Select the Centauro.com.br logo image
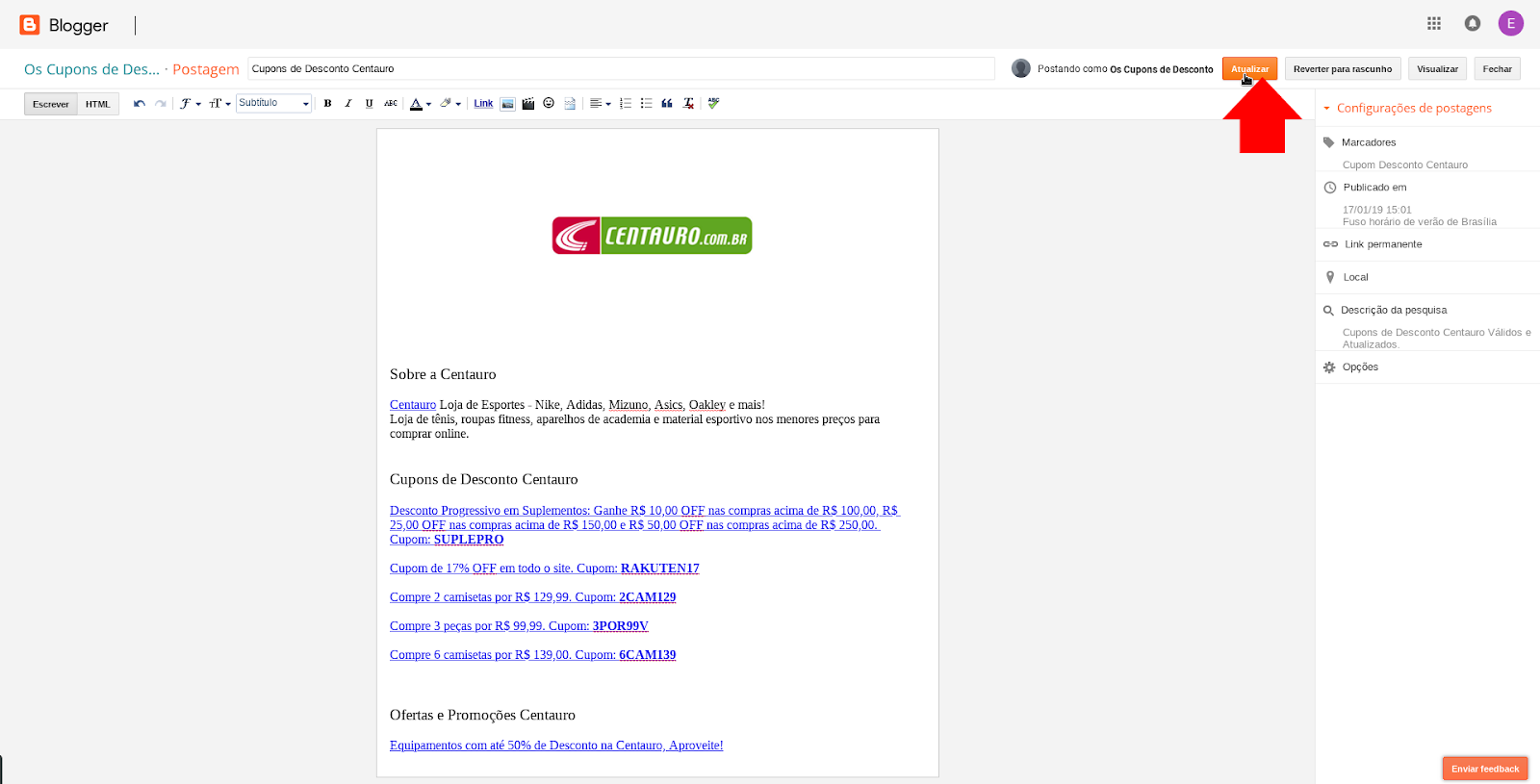The width and height of the screenshot is (1540, 784). (652, 236)
